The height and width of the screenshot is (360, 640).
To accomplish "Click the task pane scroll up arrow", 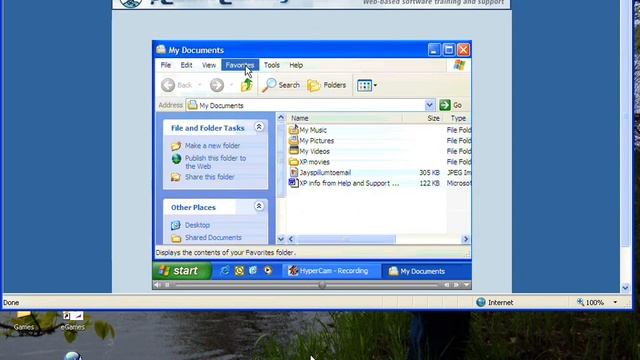I will click(x=280, y=118).
